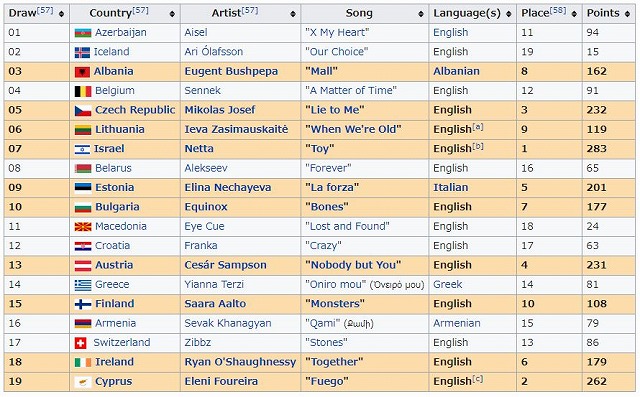
Task: Click the Israel flag icon
Action: tap(82, 149)
